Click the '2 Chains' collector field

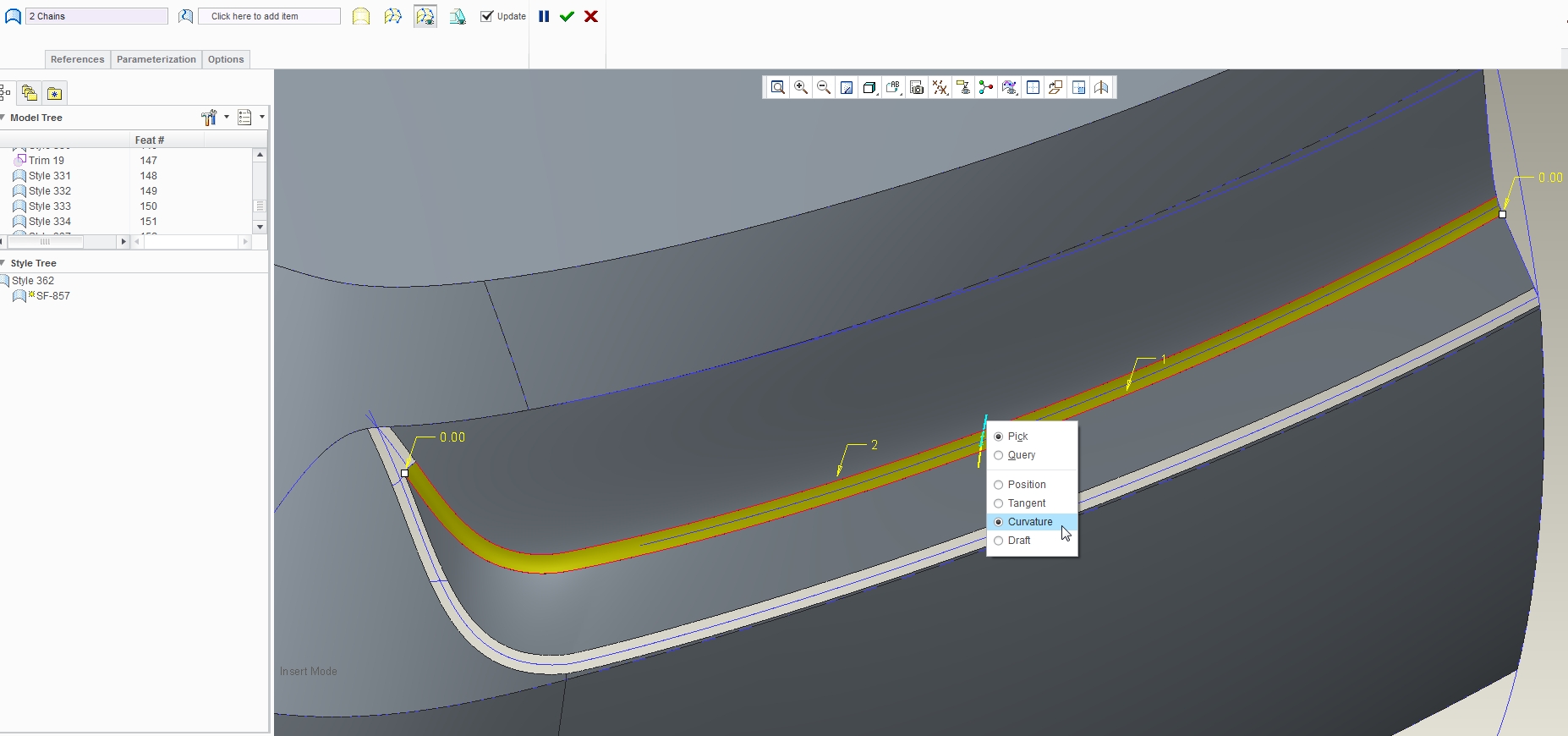click(96, 16)
